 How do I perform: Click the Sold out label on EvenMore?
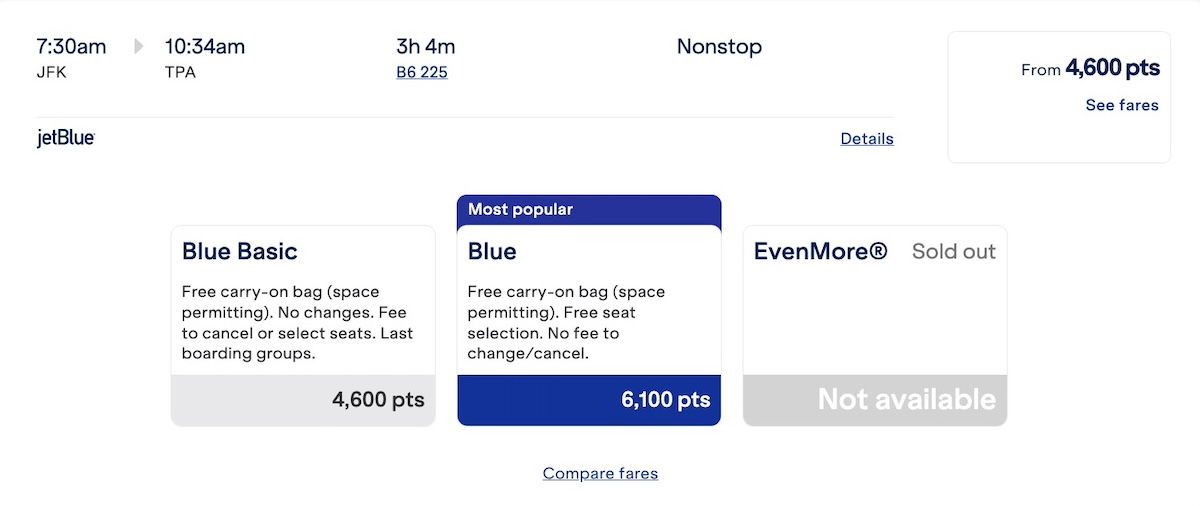pyautogui.click(x=954, y=251)
